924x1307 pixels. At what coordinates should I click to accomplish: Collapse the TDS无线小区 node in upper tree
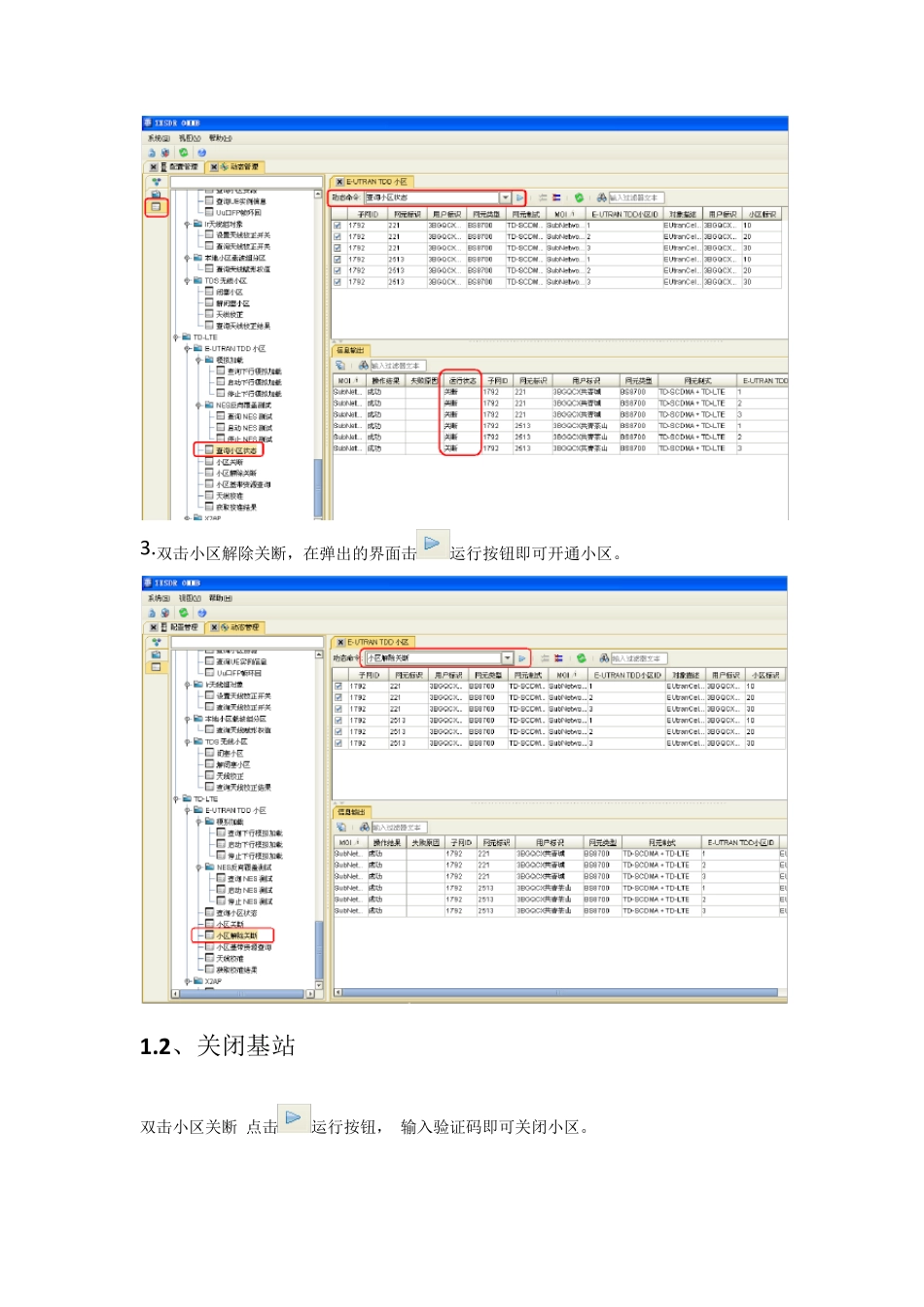(187, 281)
